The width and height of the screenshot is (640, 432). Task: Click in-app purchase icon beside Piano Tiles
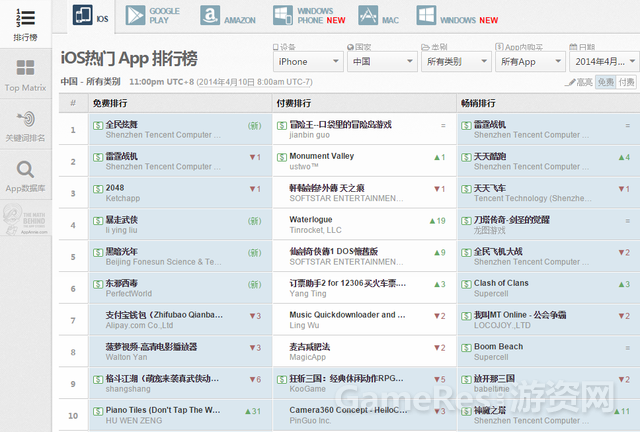click(98, 411)
